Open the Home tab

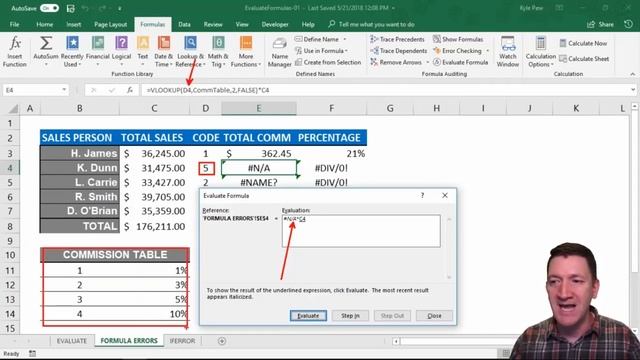[44, 24]
